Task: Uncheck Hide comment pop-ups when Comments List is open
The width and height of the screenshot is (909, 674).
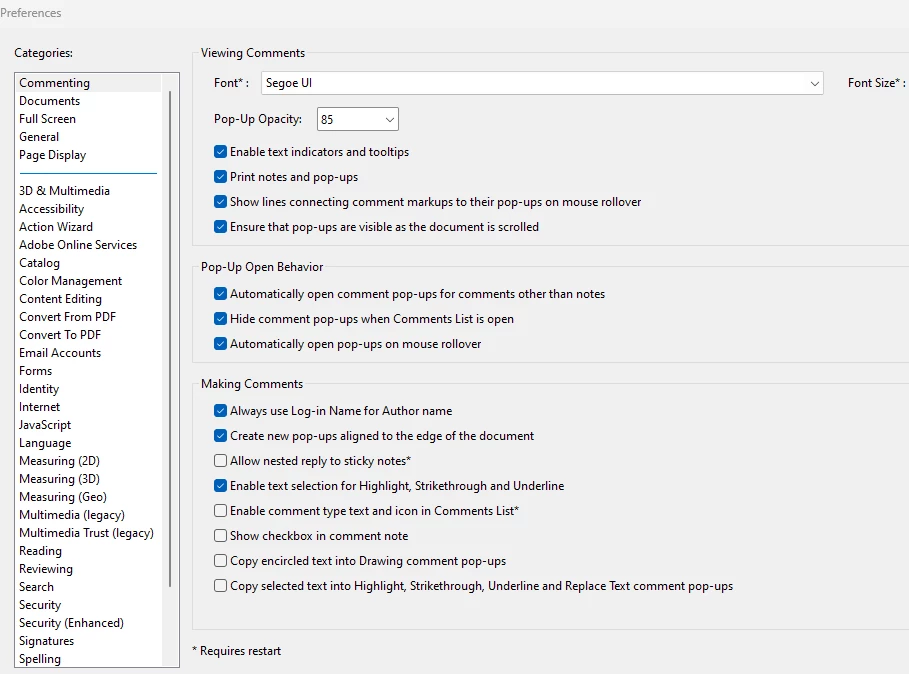Action: click(x=220, y=319)
